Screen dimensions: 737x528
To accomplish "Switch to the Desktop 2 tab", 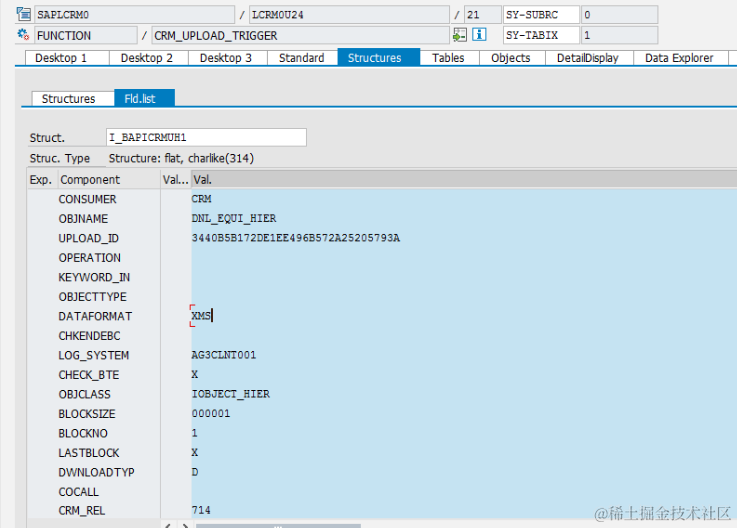I will [149, 58].
